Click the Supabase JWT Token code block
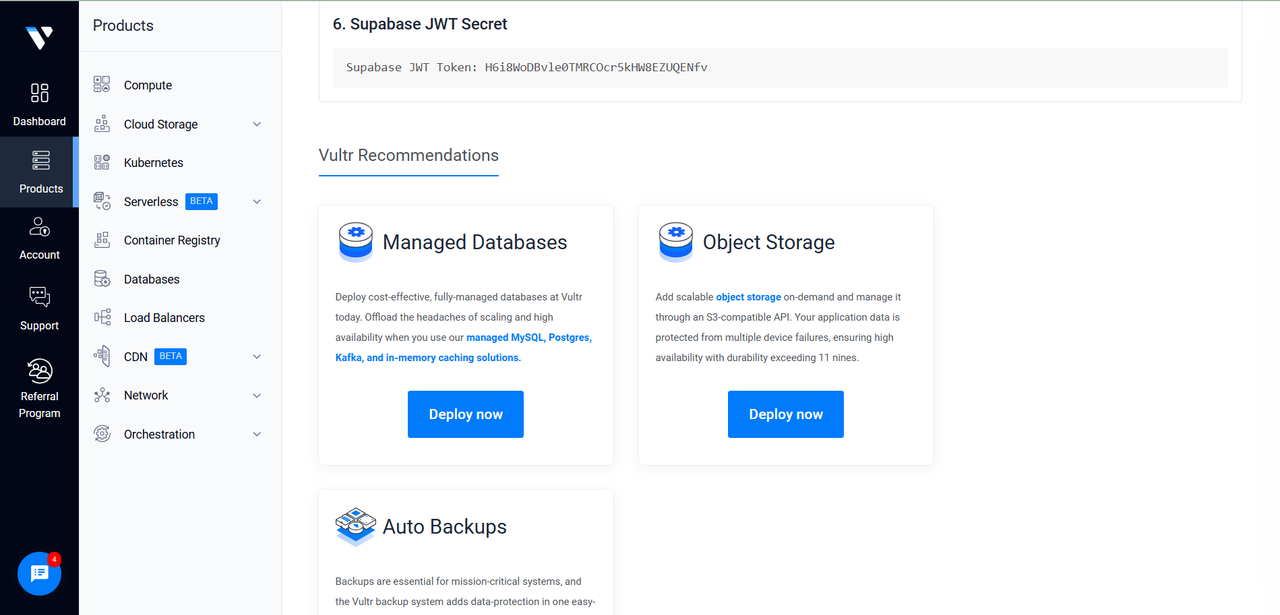 tap(780, 68)
